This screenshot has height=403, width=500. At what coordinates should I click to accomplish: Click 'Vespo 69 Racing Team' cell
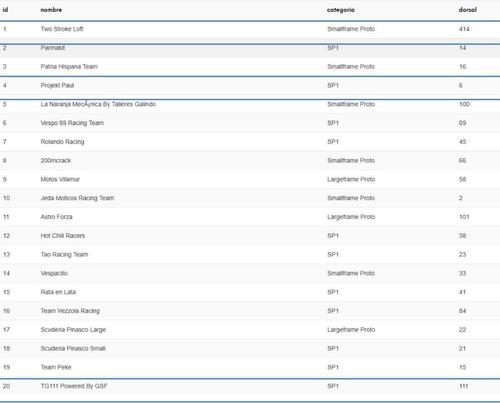(x=72, y=123)
